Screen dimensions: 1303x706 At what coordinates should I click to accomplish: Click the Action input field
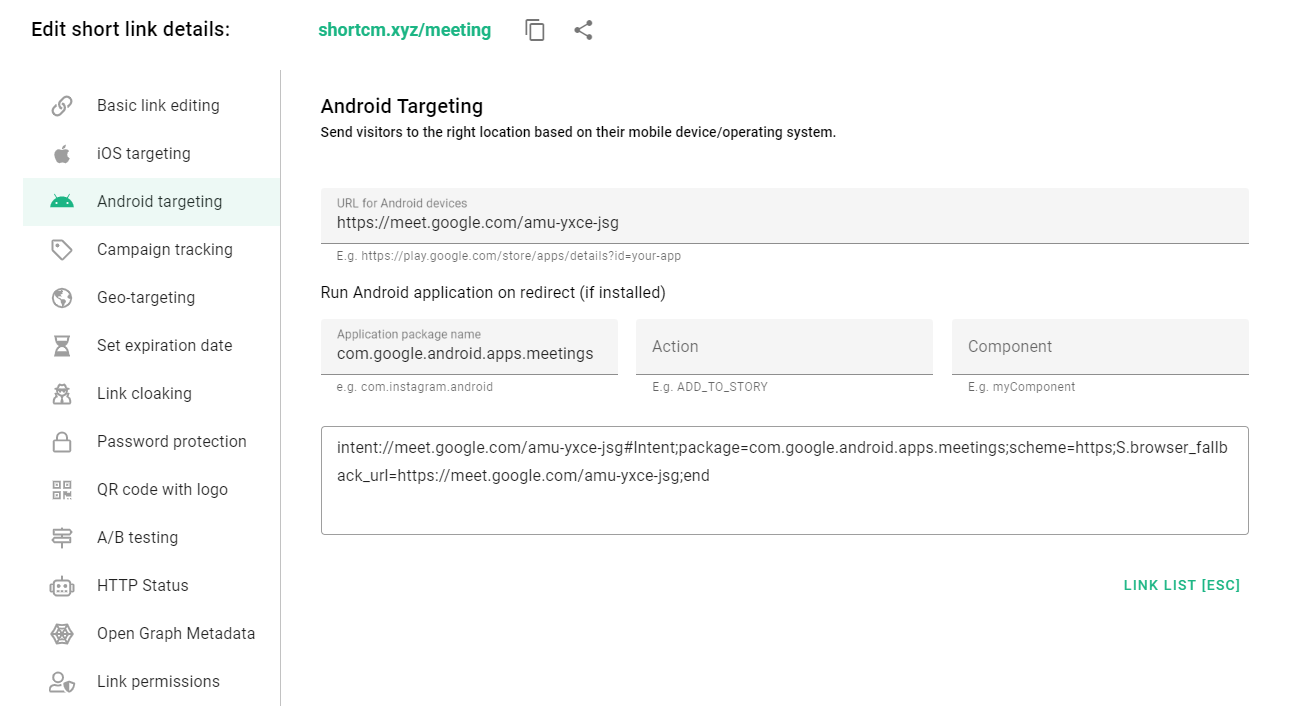(x=784, y=346)
